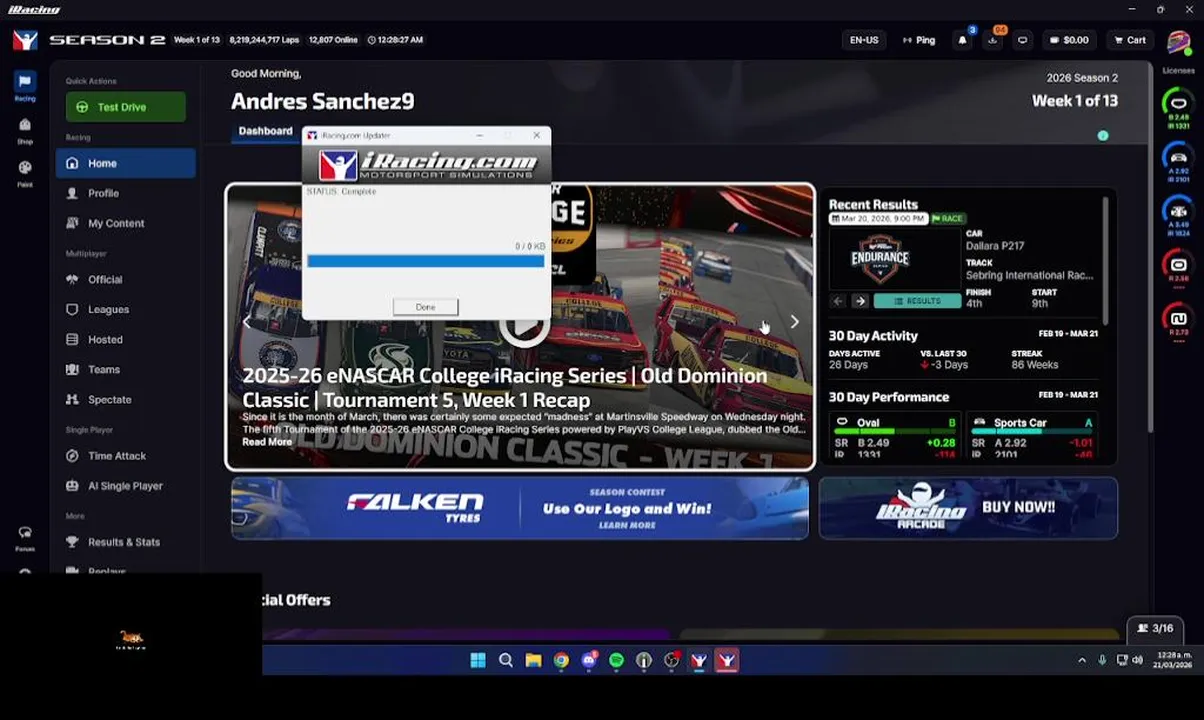1204x720 pixels.
Task: Open Discord from taskbar
Action: click(589, 660)
